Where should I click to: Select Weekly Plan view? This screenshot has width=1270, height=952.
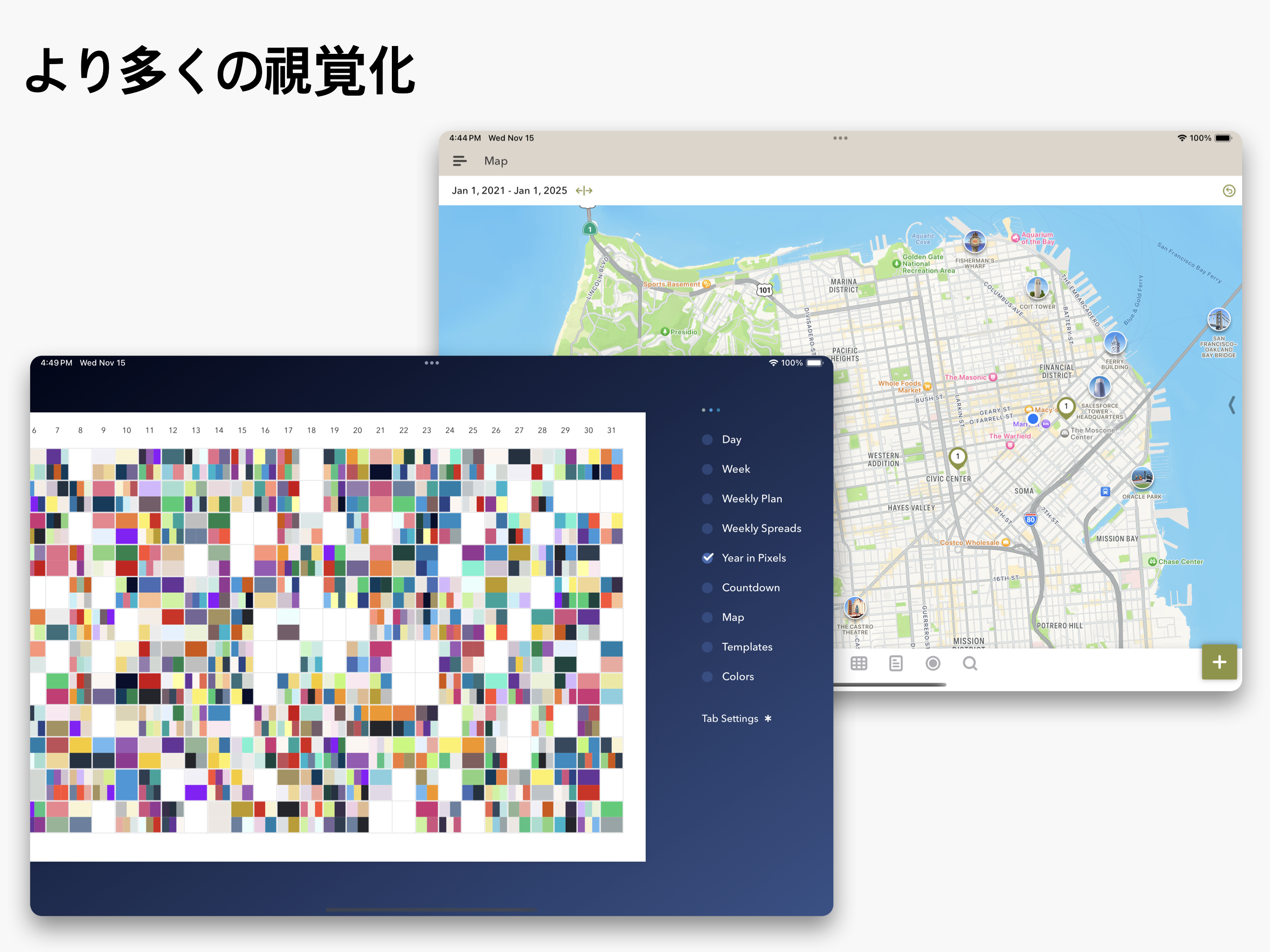[x=742, y=499]
